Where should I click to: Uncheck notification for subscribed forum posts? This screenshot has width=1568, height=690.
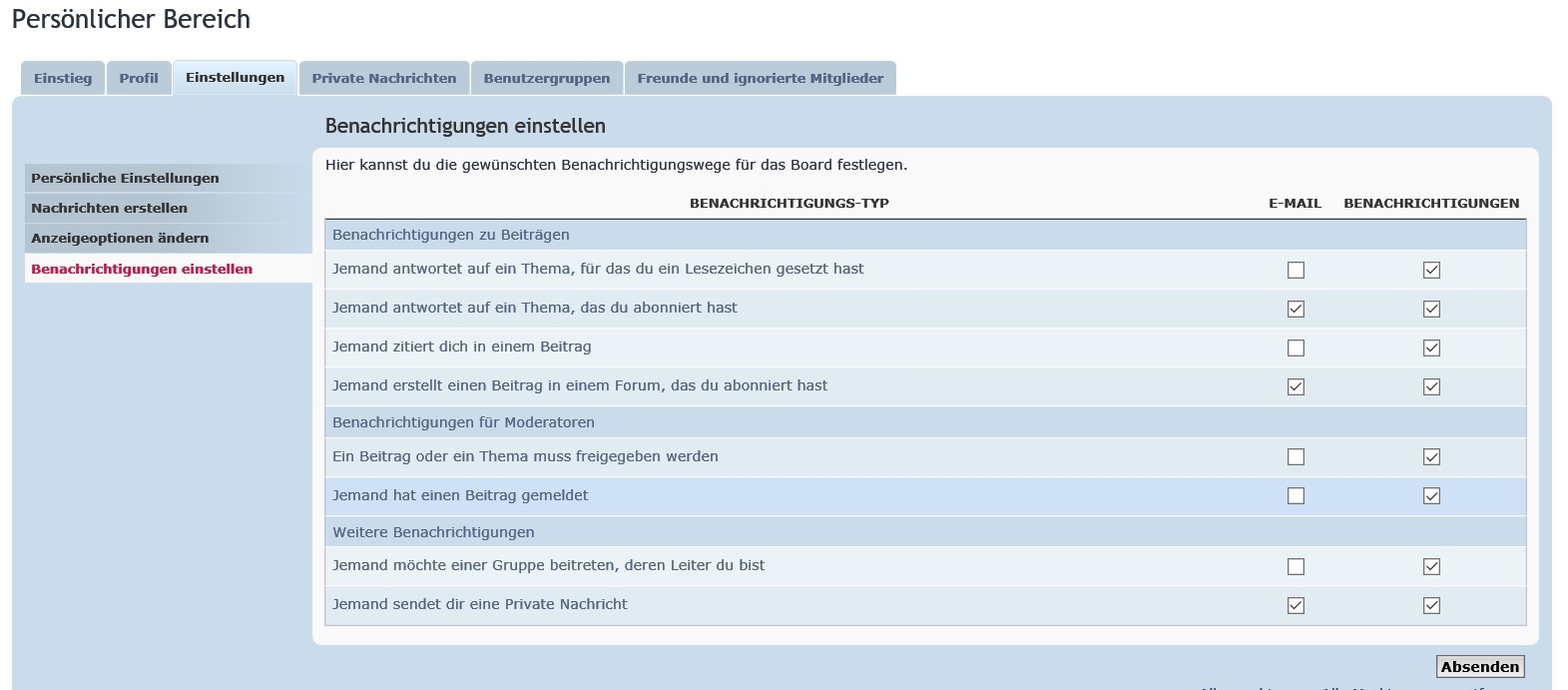pyautogui.click(x=1431, y=386)
